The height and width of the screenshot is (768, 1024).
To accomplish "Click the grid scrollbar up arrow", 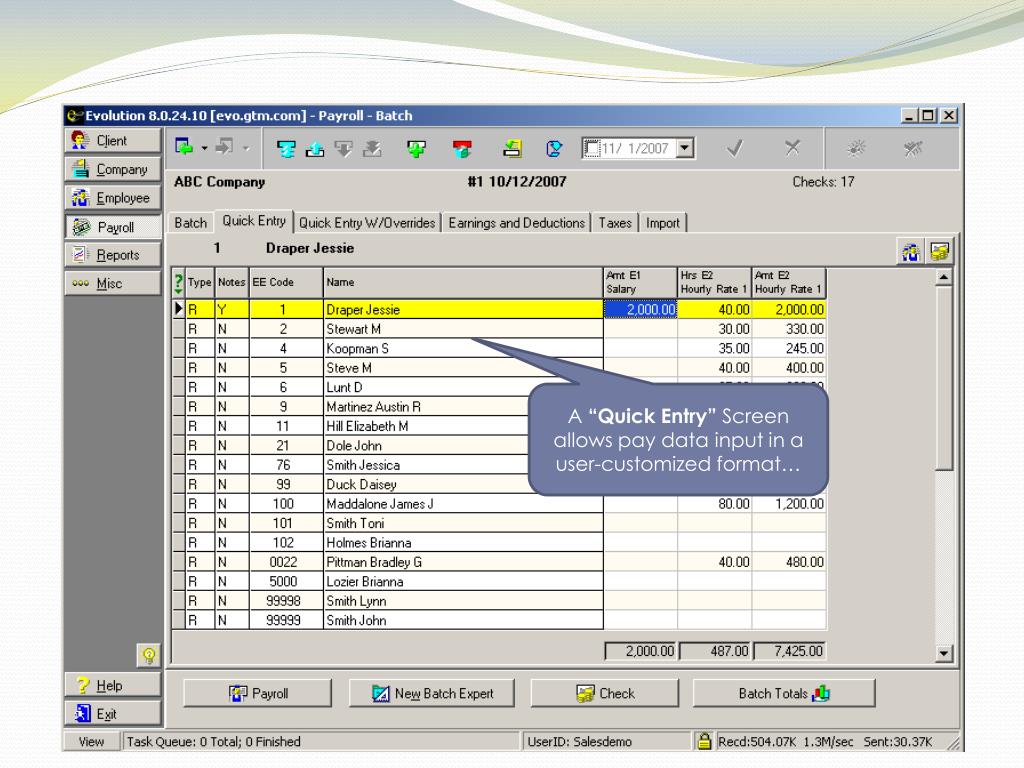I will point(944,278).
